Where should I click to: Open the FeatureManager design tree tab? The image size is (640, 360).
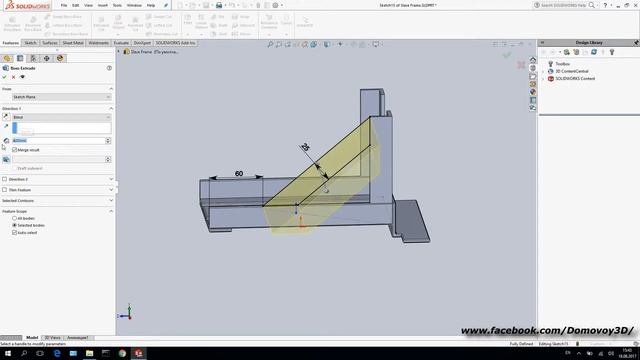pos(7,58)
